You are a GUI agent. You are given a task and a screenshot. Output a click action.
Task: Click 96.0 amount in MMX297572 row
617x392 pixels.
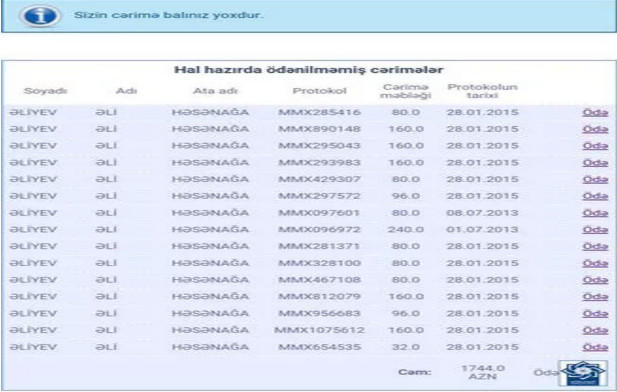[x=406, y=196]
